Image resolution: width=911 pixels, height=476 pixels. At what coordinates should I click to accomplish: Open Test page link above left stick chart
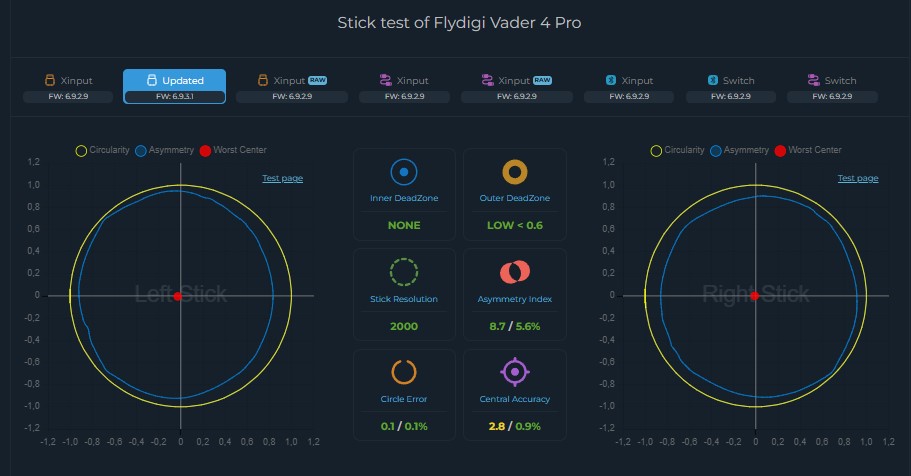click(282, 178)
